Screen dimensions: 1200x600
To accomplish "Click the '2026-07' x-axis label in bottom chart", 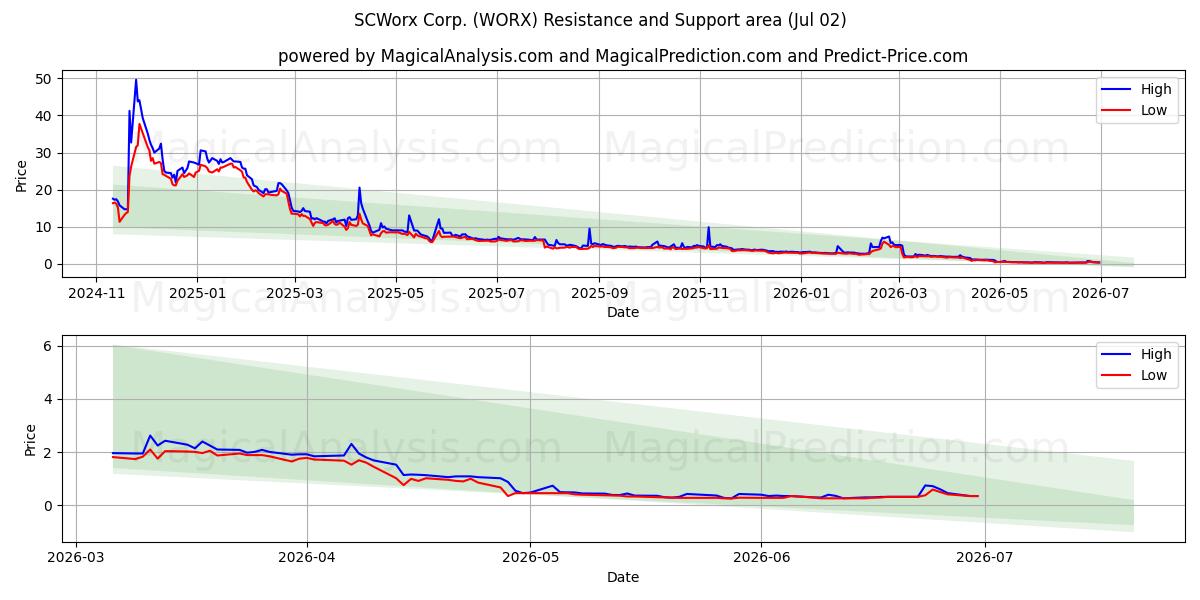I will [985, 558].
